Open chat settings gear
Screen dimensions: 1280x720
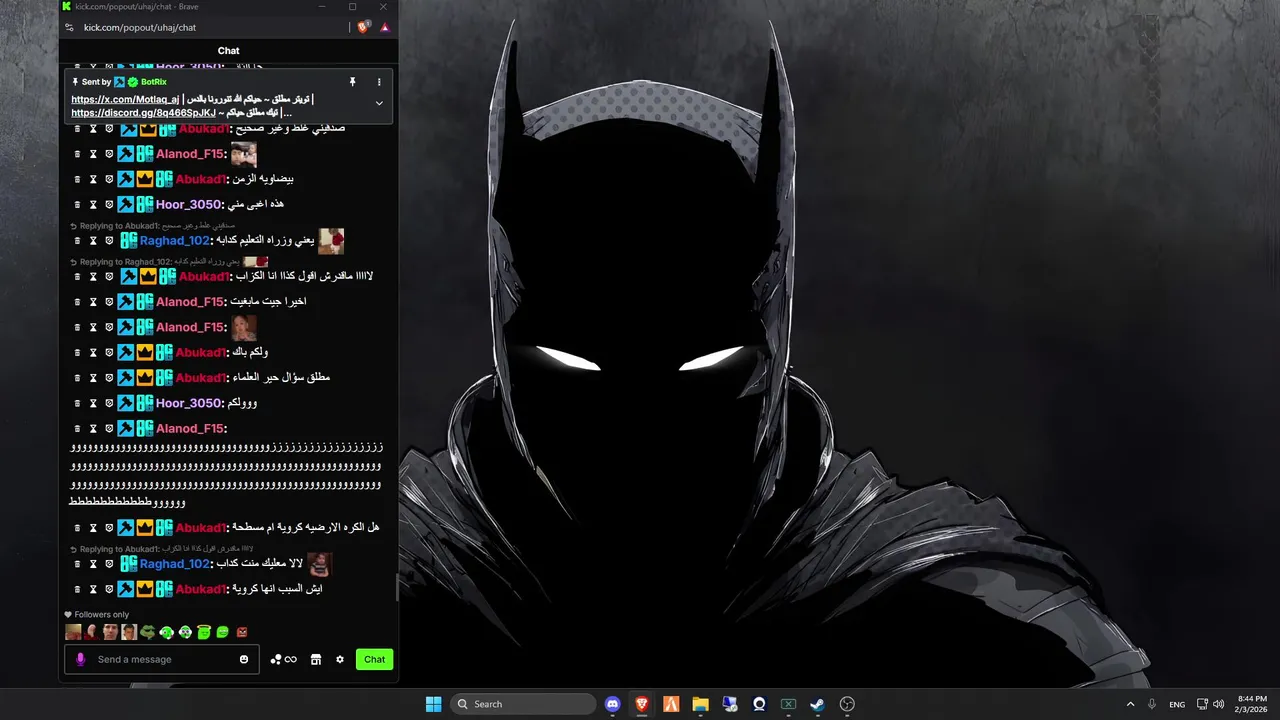pyautogui.click(x=340, y=660)
